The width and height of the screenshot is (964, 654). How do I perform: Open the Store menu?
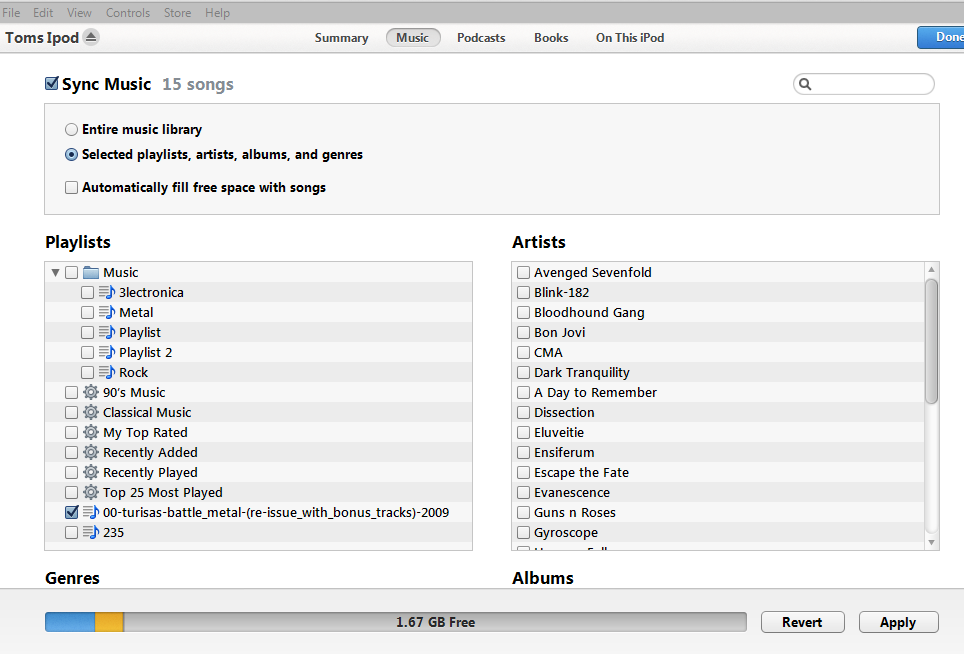177,12
